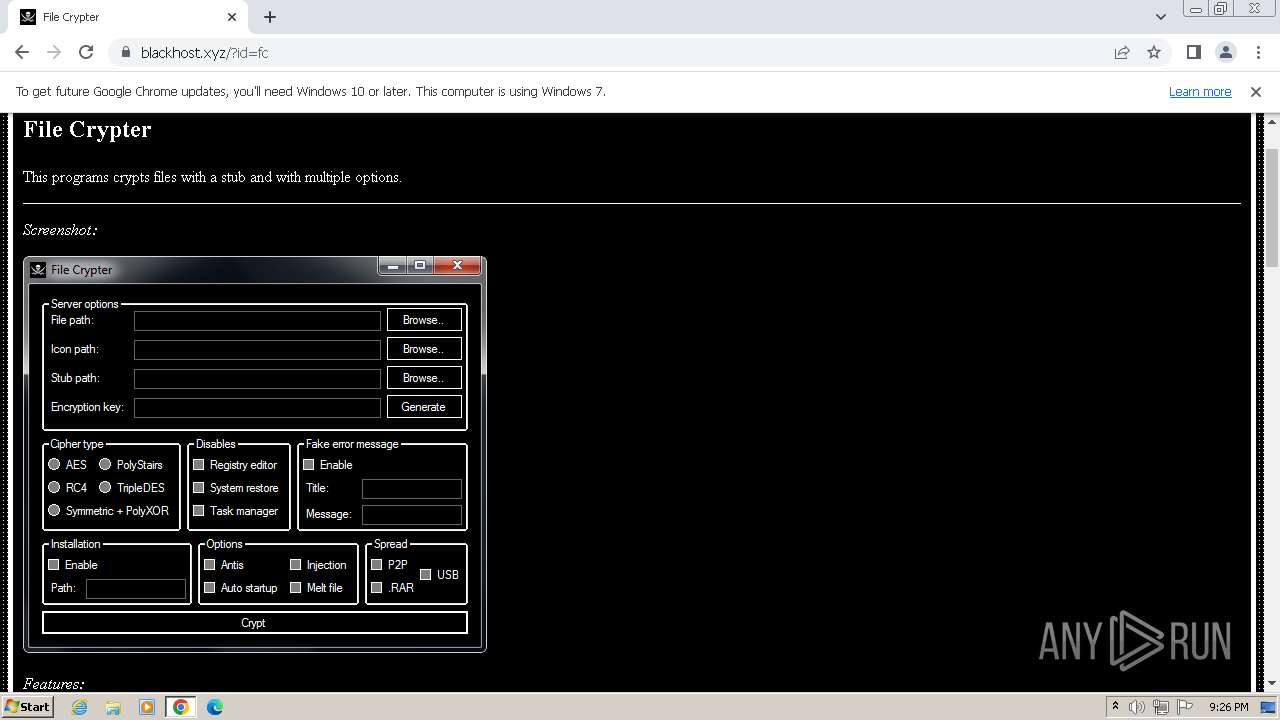The height and width of the screenshot is (720, 1280).
Task: Click the scrollbar up arrow
Action: tap(1272, 121)
